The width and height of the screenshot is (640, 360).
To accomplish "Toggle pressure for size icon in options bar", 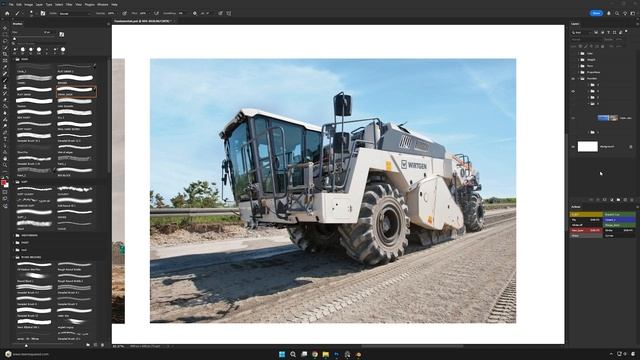I will pyautogui.click(x=220, y=13).
